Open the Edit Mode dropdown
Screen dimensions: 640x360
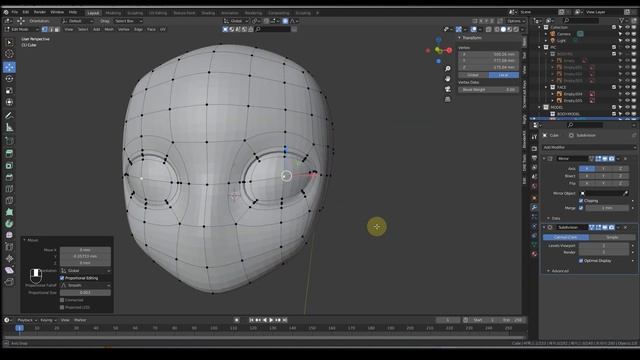[22, 29]
